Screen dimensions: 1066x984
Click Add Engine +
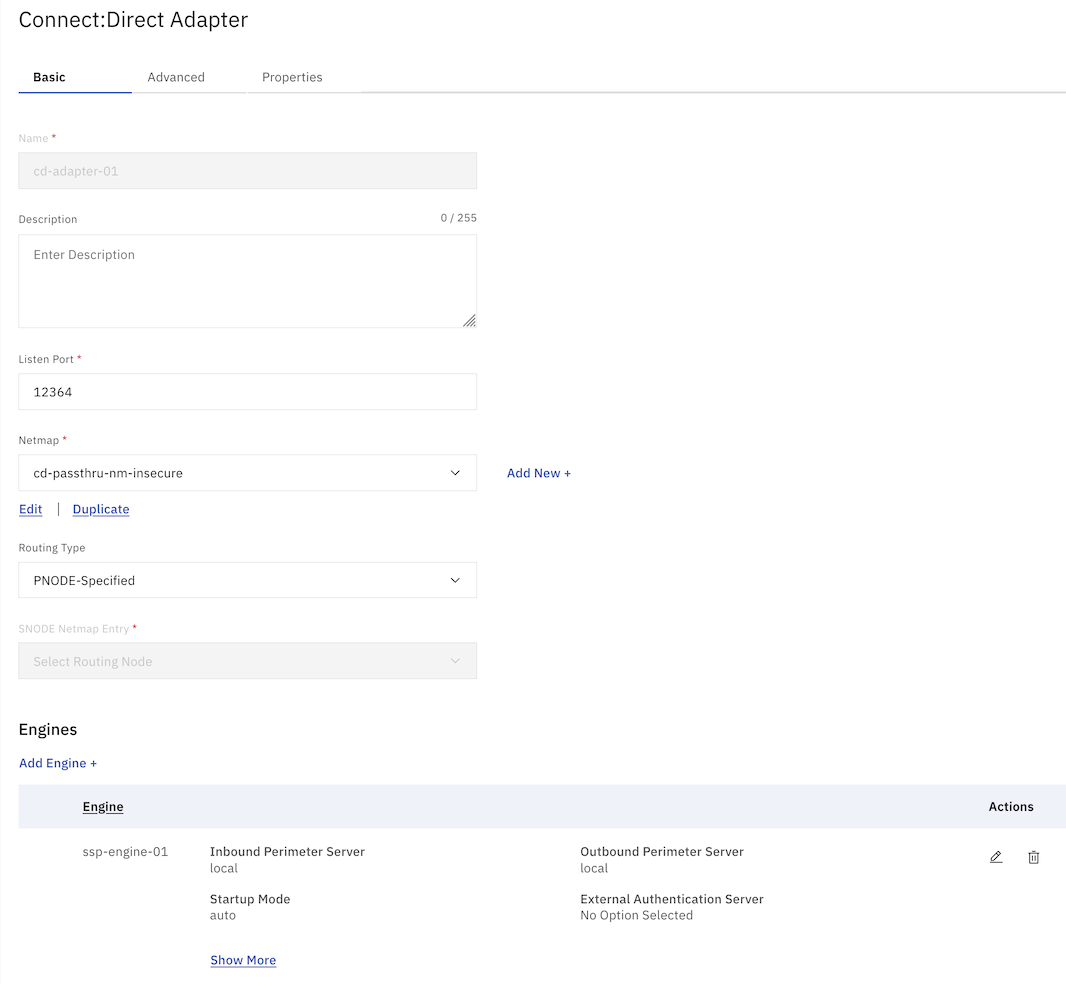tap(58, 763)
